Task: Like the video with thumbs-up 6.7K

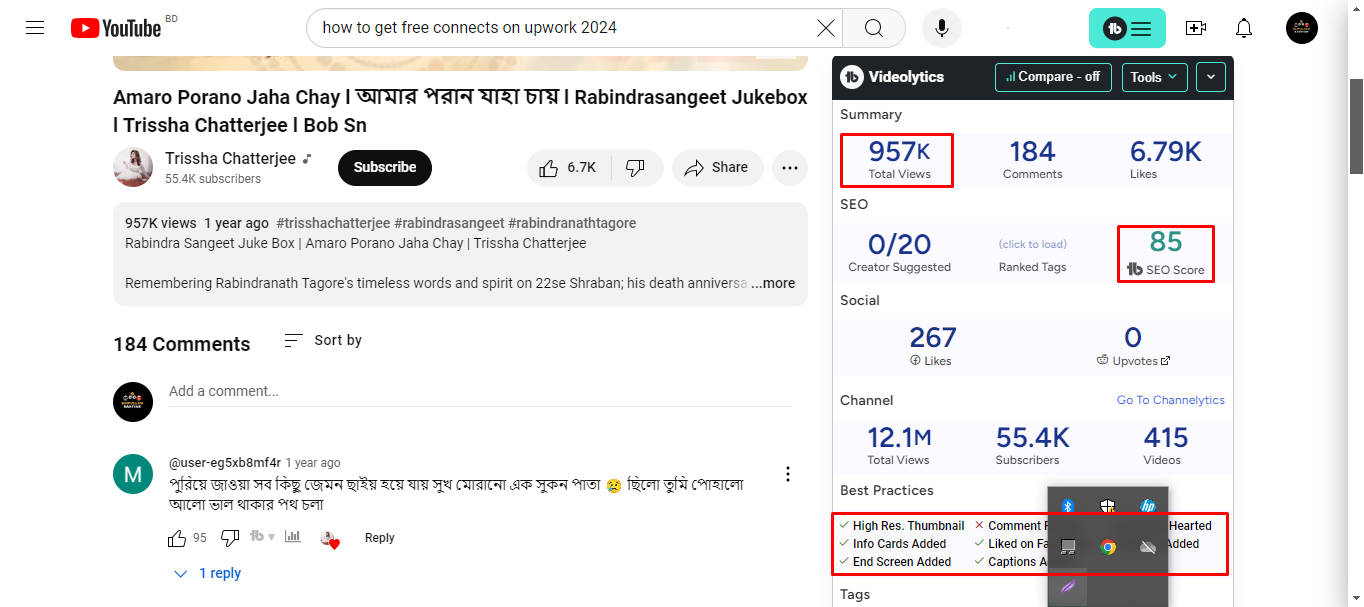Action: click(568, 168)
